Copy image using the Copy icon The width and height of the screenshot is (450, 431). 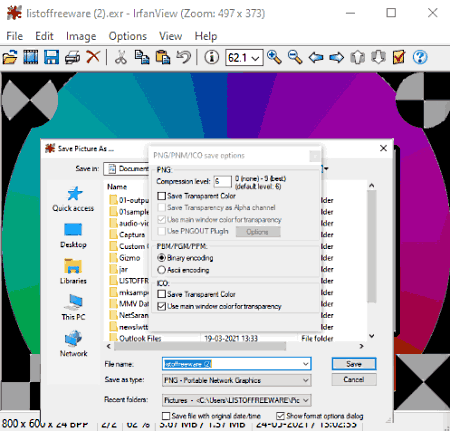tap(142, 57)
